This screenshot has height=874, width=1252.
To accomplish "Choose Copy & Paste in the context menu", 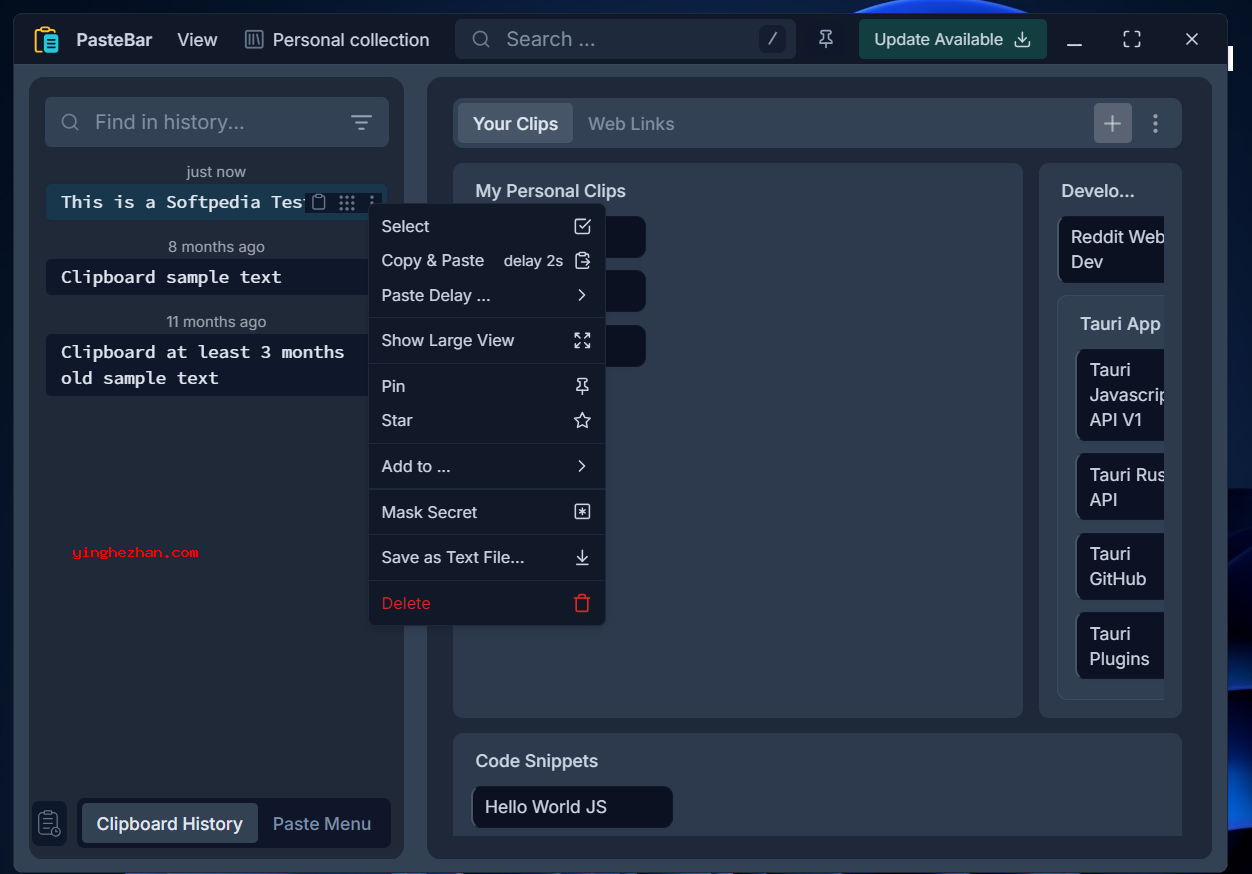I will click(x=487, y=261).
